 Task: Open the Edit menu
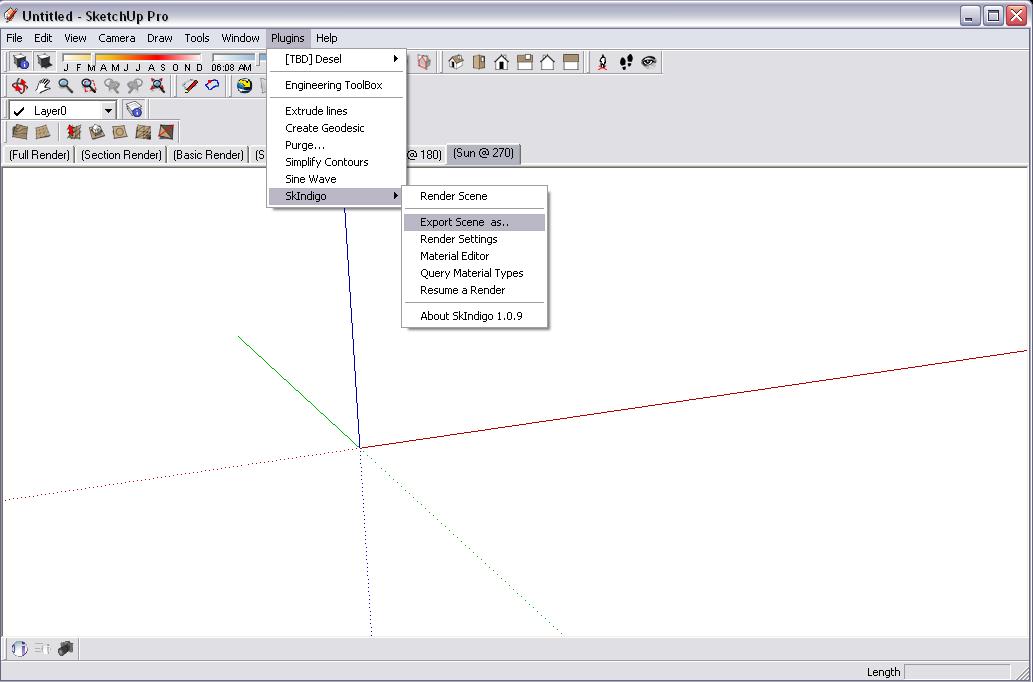pyautogui.click(x=43, y=38)
